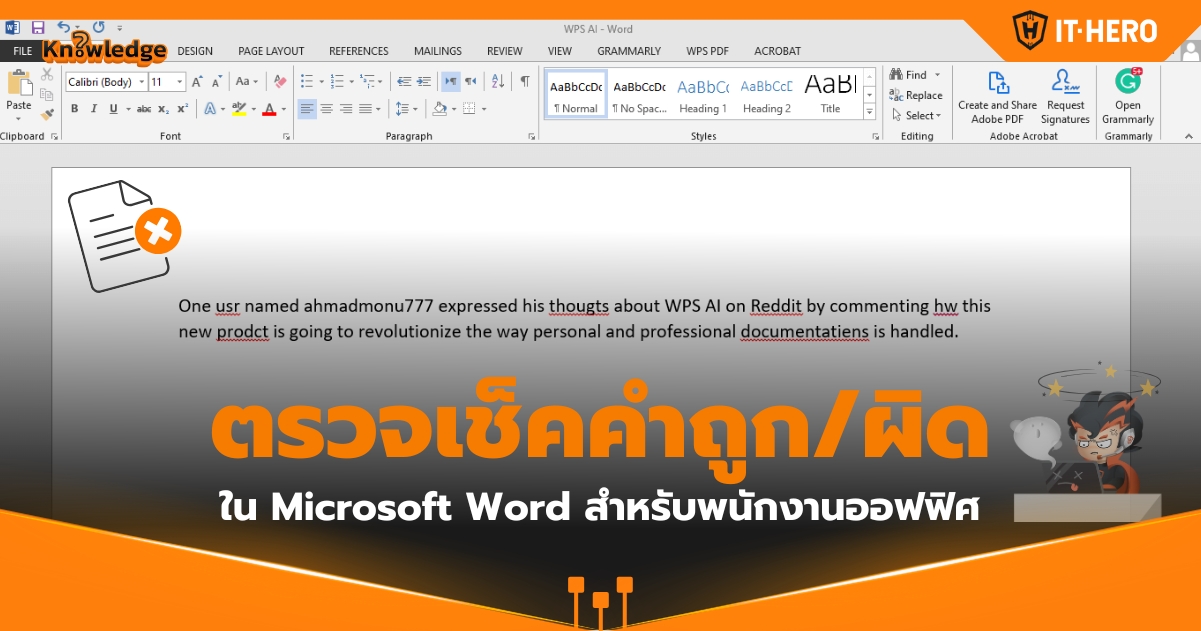Click the Center alignment icon
Viewport: 1201px width, 631px height.
(x=327, y=109)
